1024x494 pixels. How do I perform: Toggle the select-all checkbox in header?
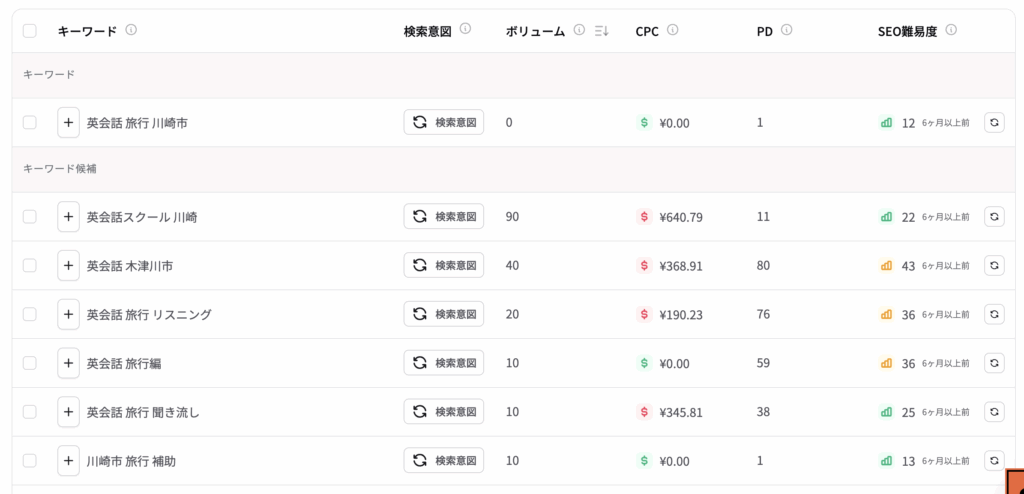30,31
